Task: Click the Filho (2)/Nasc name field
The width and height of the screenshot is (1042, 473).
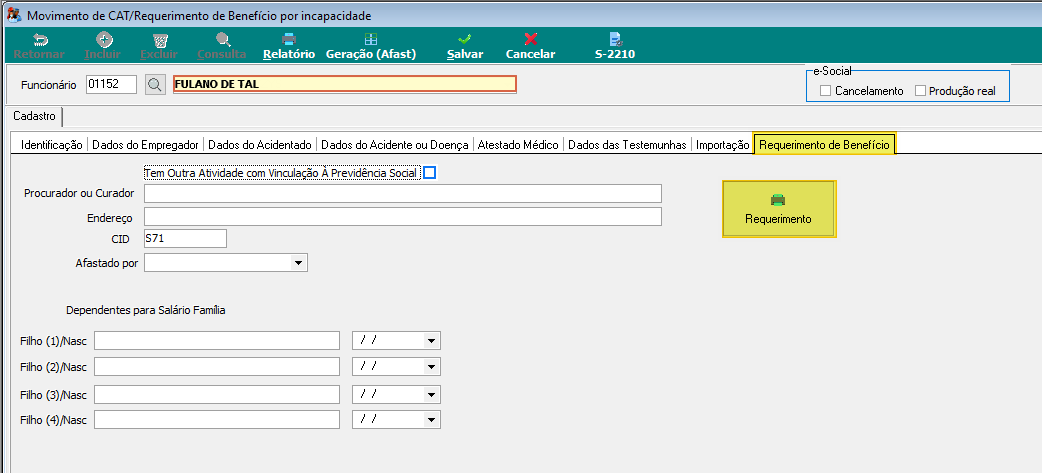Action: coord(217,367)
